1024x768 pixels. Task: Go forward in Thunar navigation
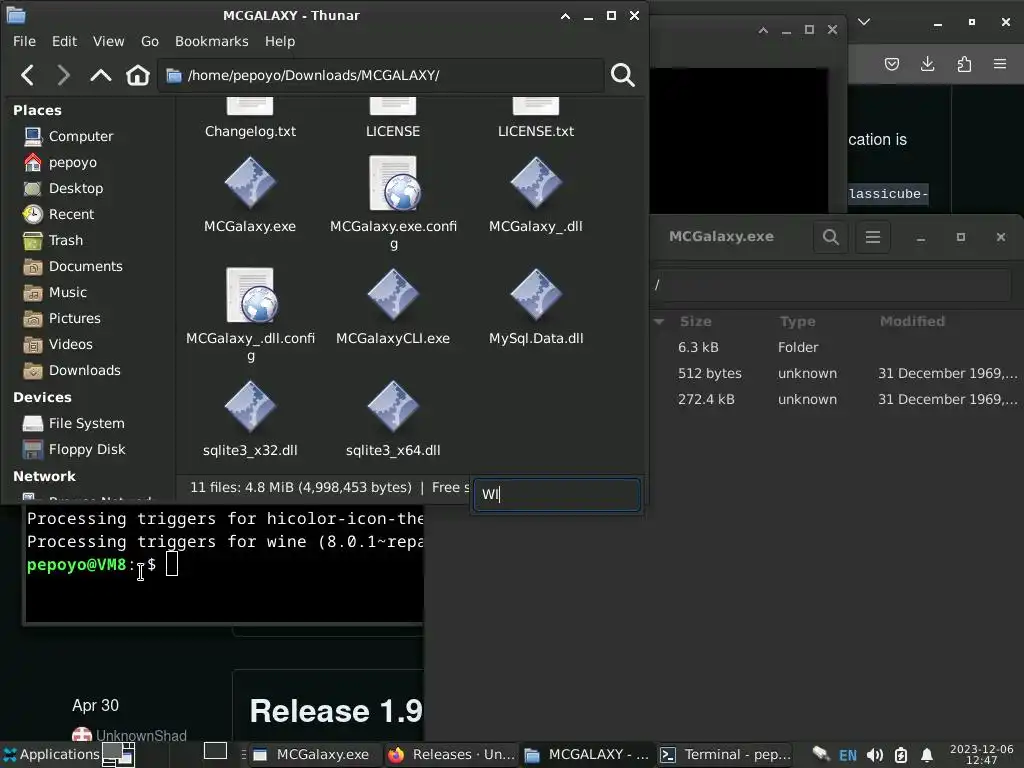pos(63,75)
